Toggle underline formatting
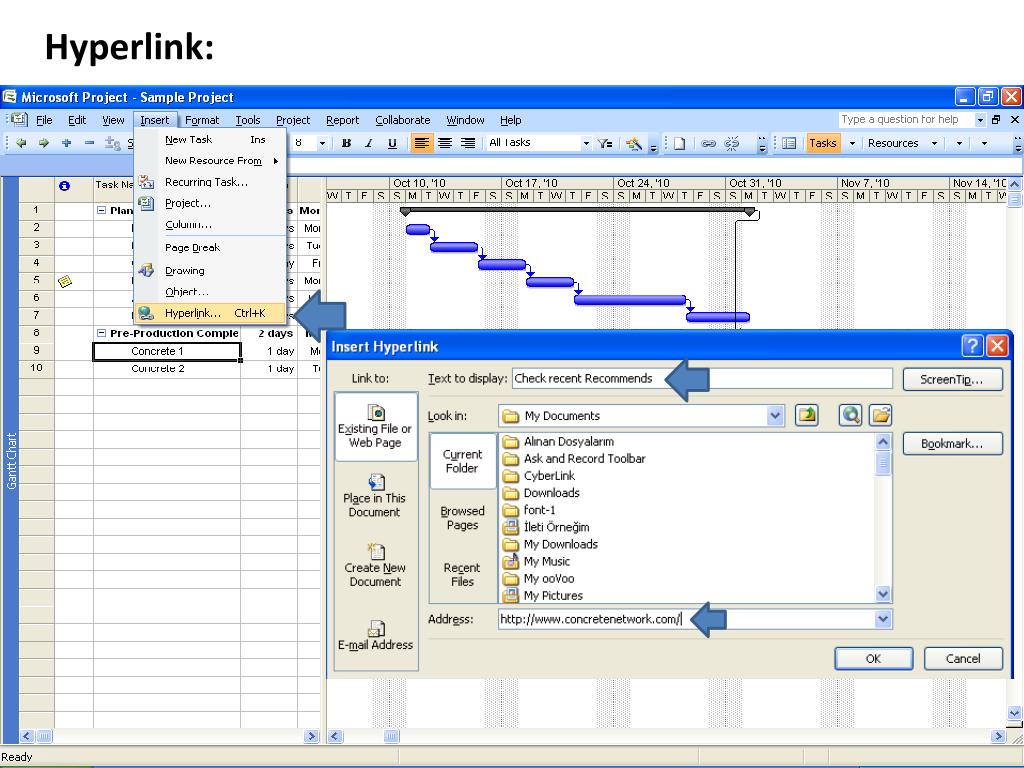 tap(392, 143)
